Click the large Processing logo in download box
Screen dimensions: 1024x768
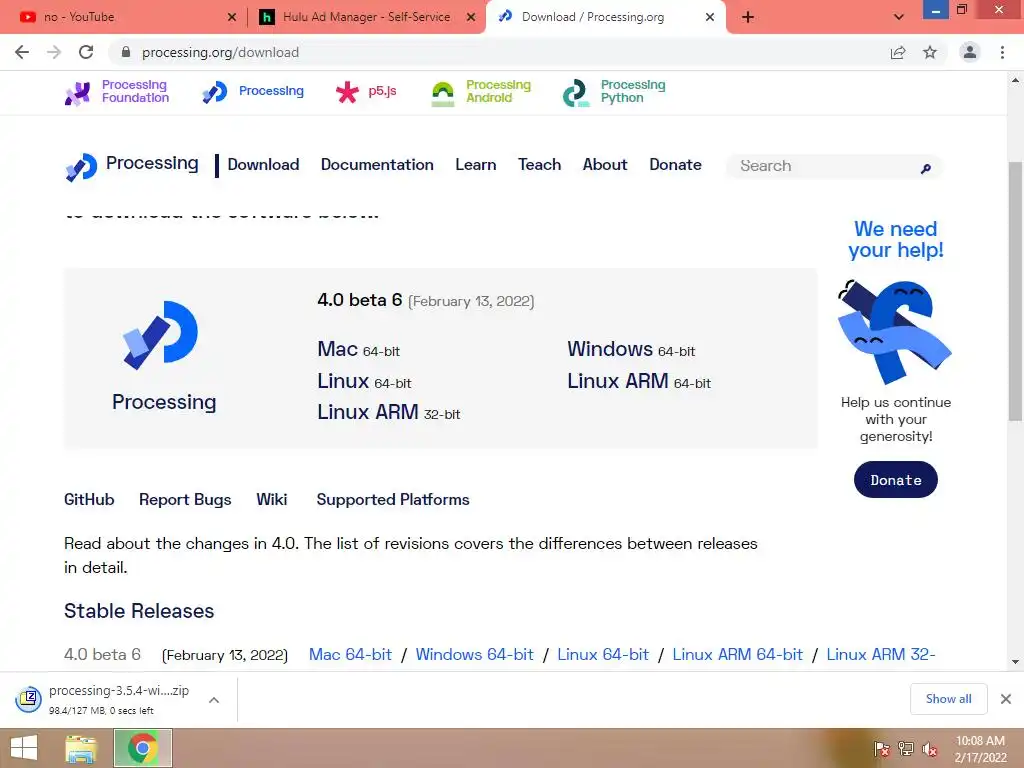[161, 335]
